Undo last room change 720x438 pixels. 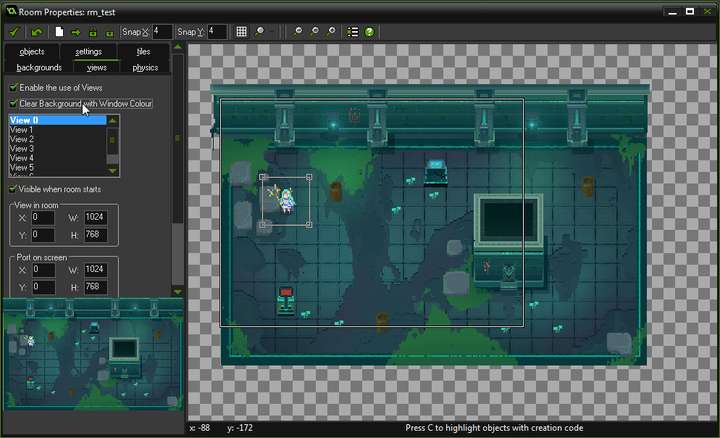click(37, 32)
